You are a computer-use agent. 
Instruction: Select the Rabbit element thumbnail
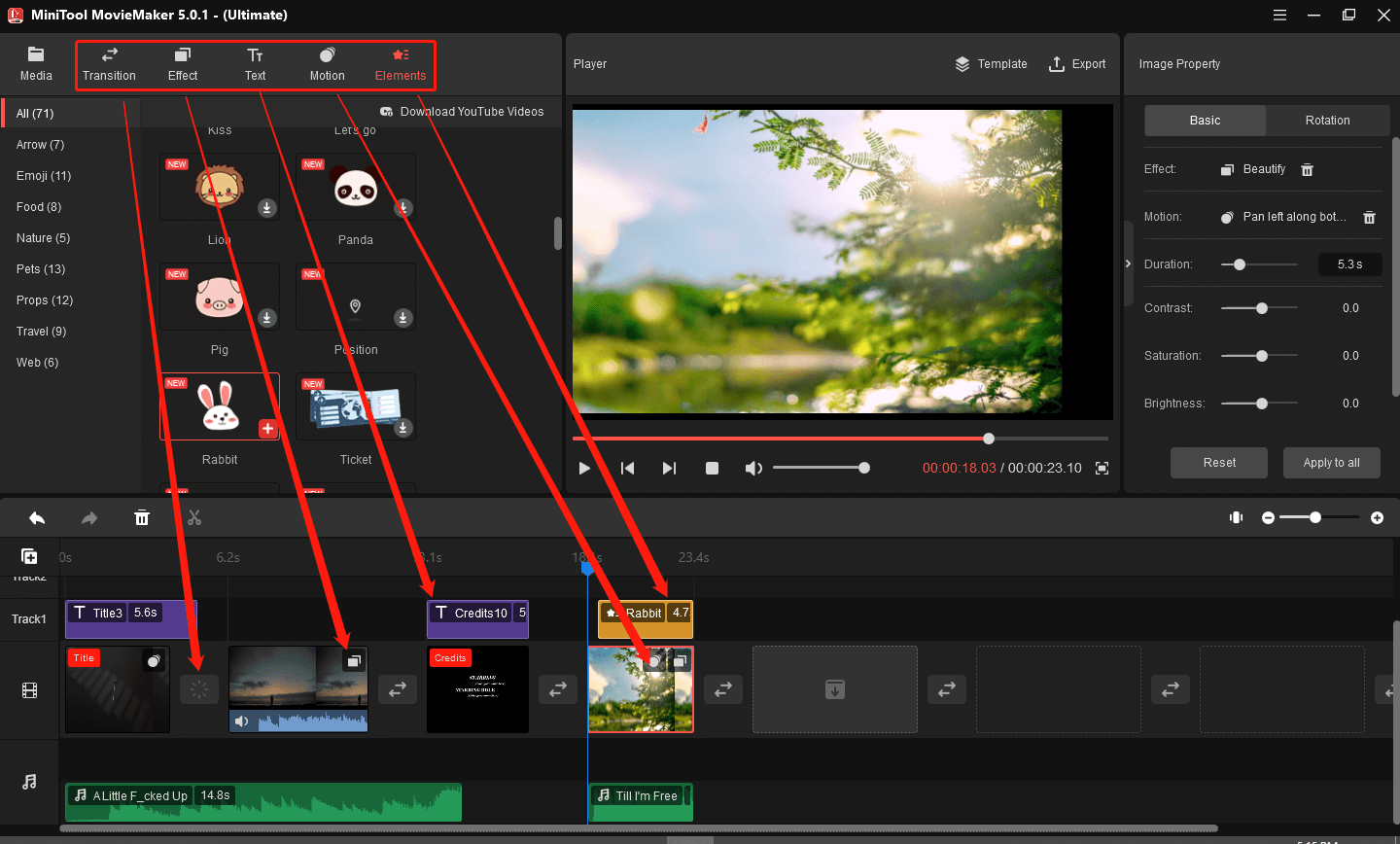point(219,405)
